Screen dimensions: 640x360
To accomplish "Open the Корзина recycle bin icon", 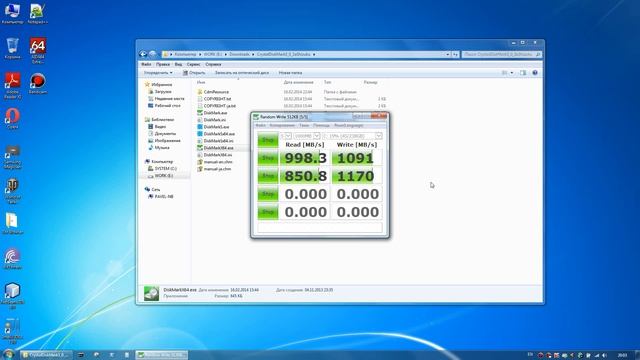I will 12,49.
